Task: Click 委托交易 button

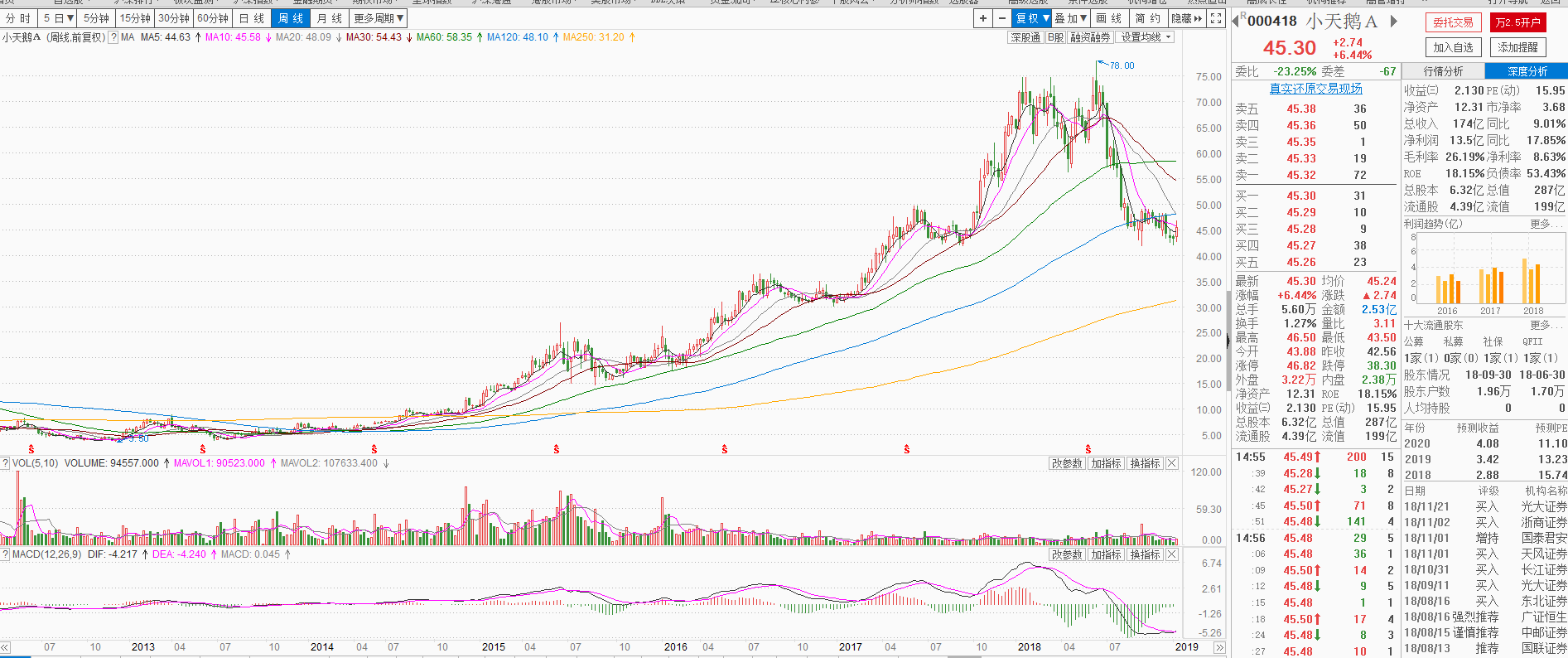Action: pos(1454,22)
